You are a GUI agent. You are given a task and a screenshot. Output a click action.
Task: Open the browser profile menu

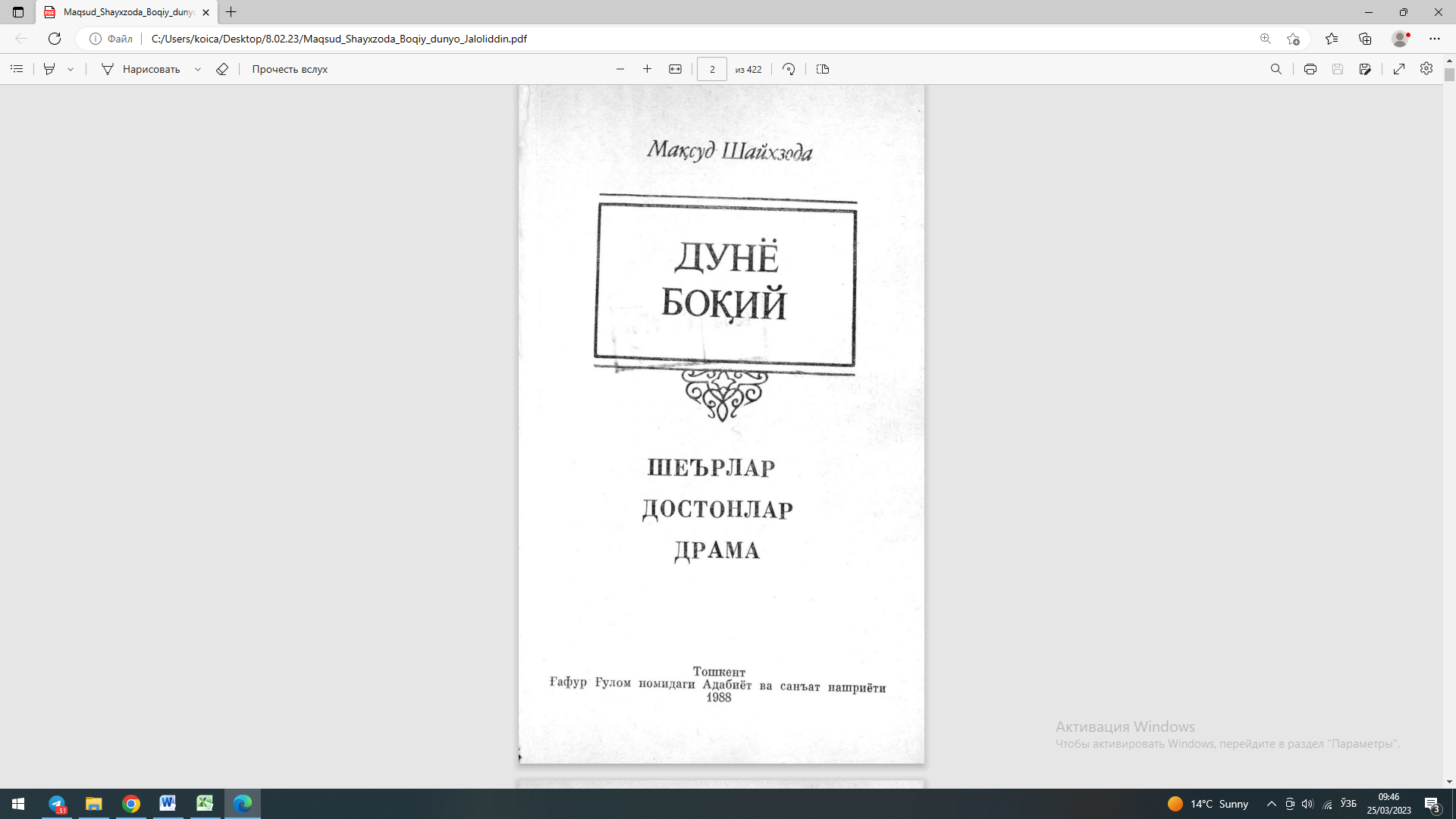point(1400,39)
